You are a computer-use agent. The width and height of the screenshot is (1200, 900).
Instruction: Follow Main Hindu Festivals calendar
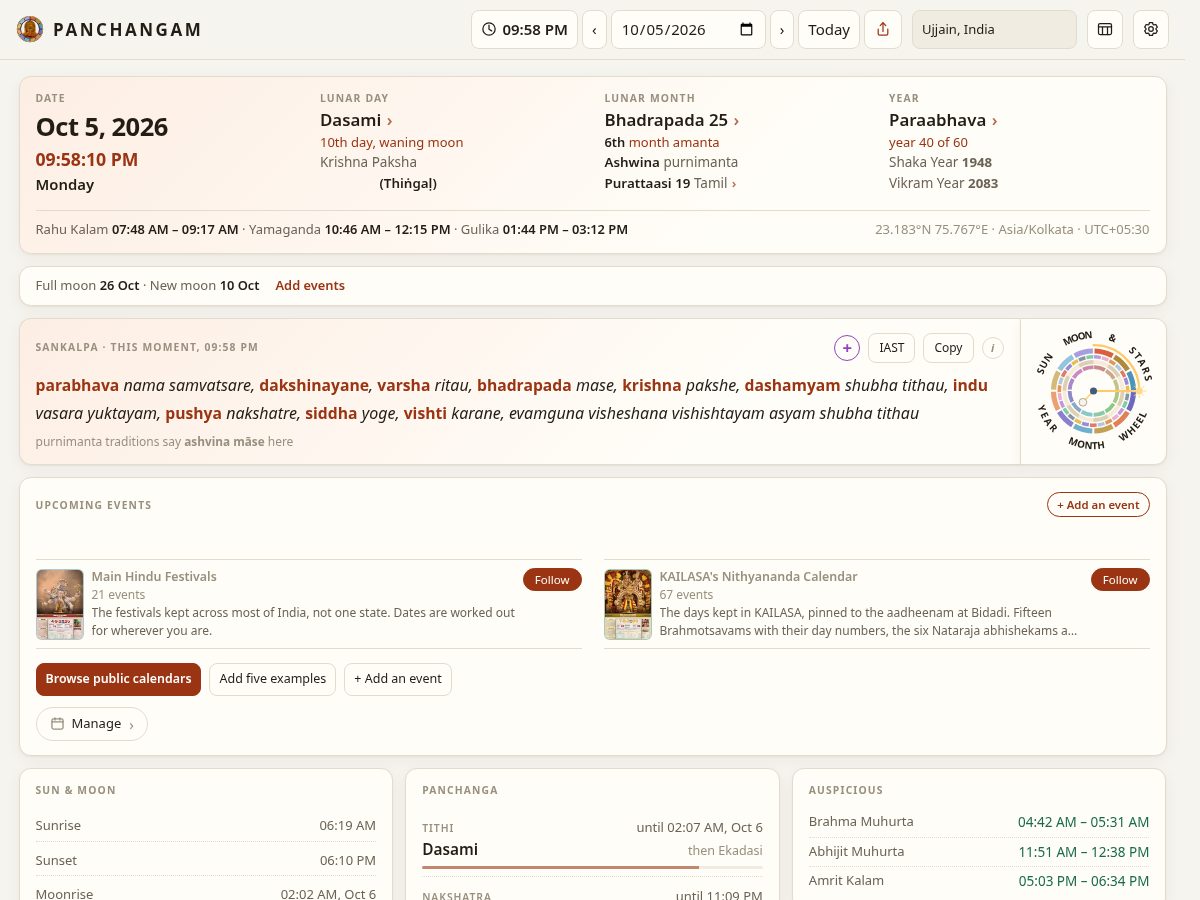click(552, 580)
